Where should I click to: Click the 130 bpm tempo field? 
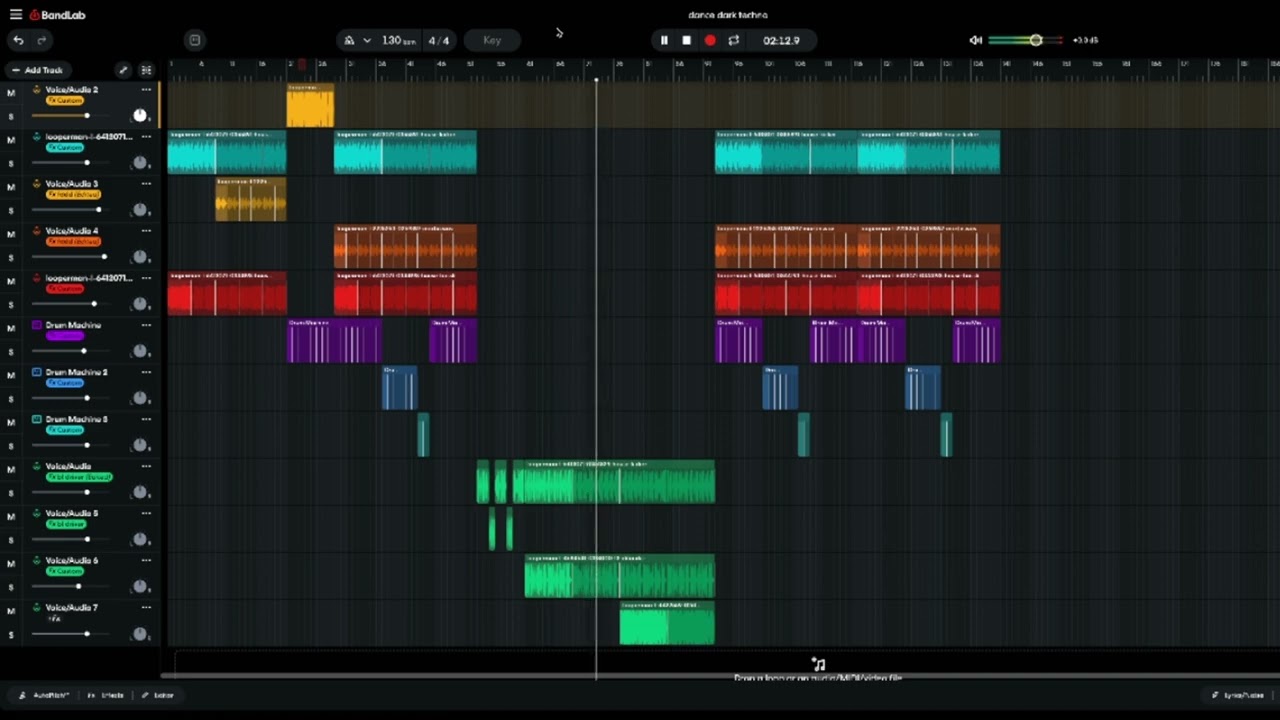point(398,40)
